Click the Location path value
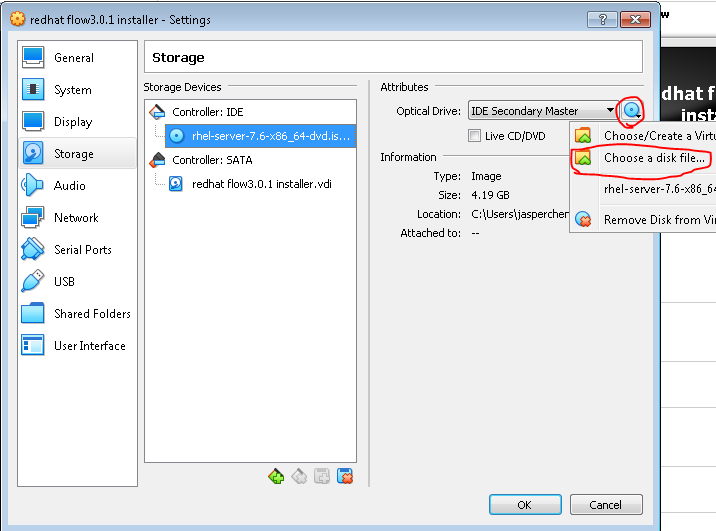The height and width of the screenshot is (531, 716). coord(520,214)
